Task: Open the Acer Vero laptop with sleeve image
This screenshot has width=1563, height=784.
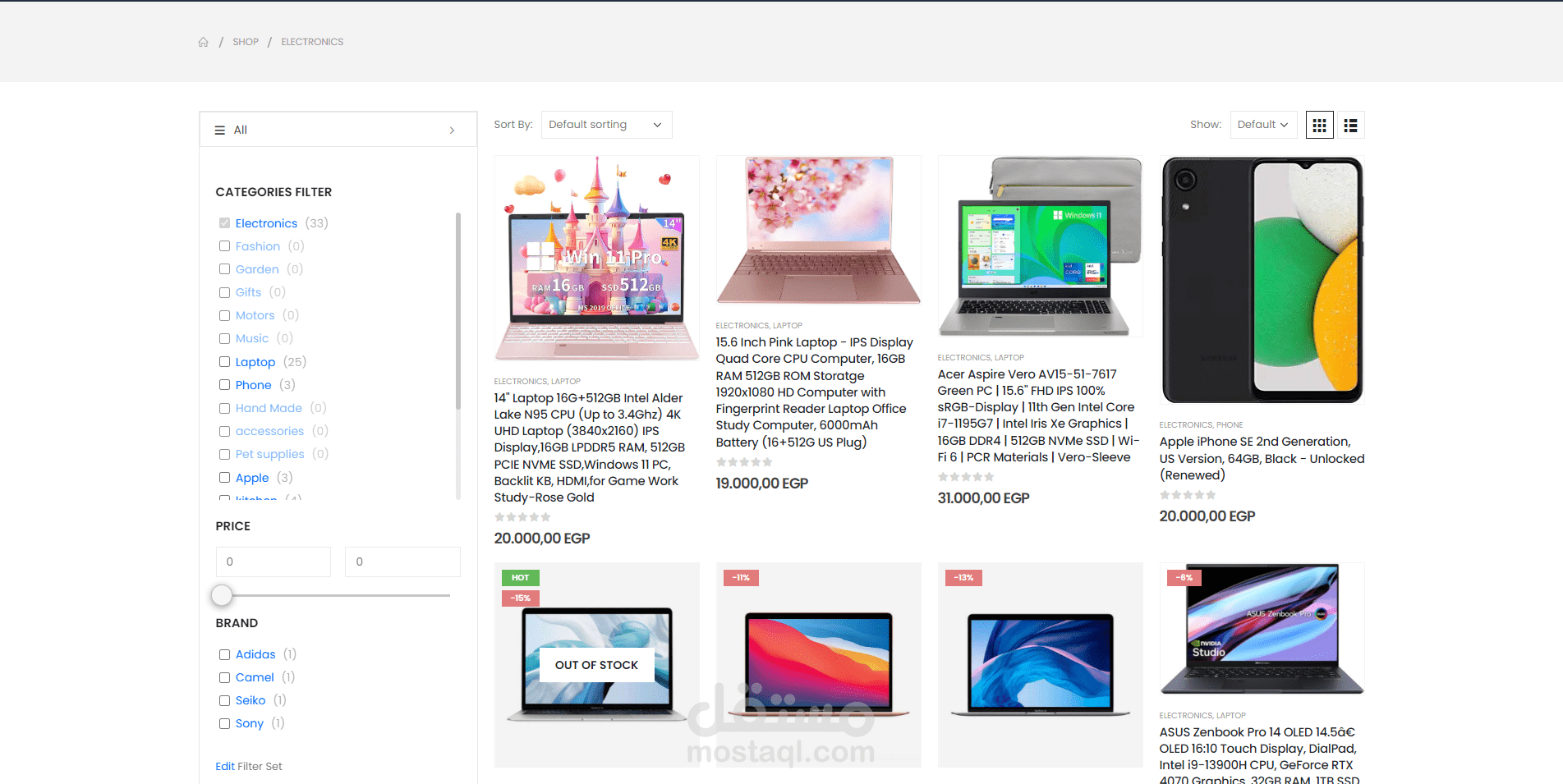Action: tap(1041, 246)
